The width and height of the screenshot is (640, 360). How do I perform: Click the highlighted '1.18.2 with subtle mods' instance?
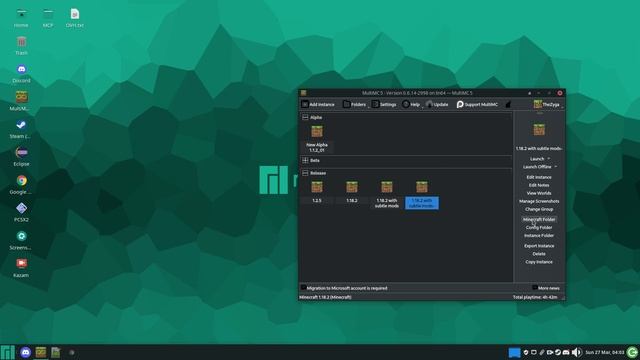422,194
